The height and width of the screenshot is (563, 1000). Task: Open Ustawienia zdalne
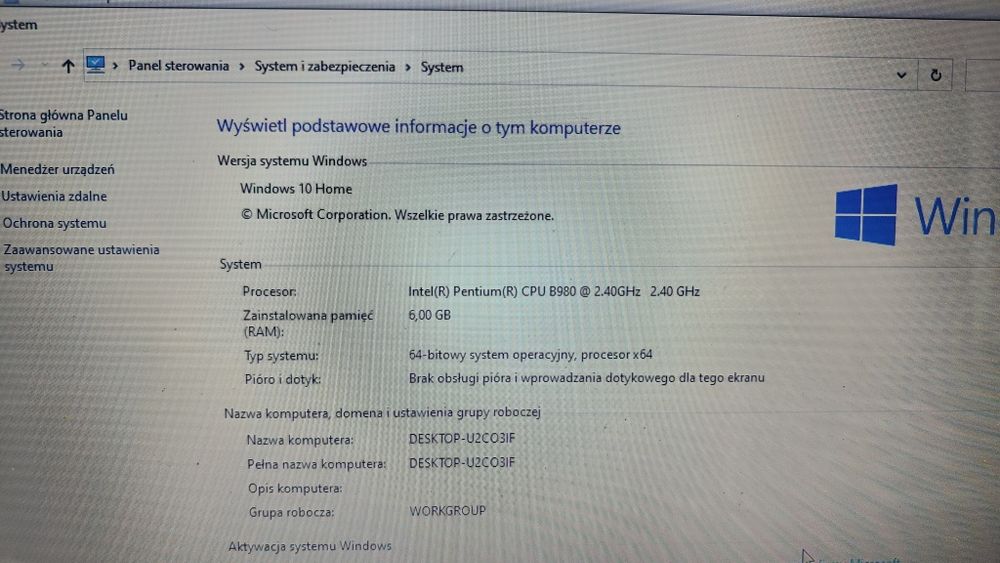(54, 196)
